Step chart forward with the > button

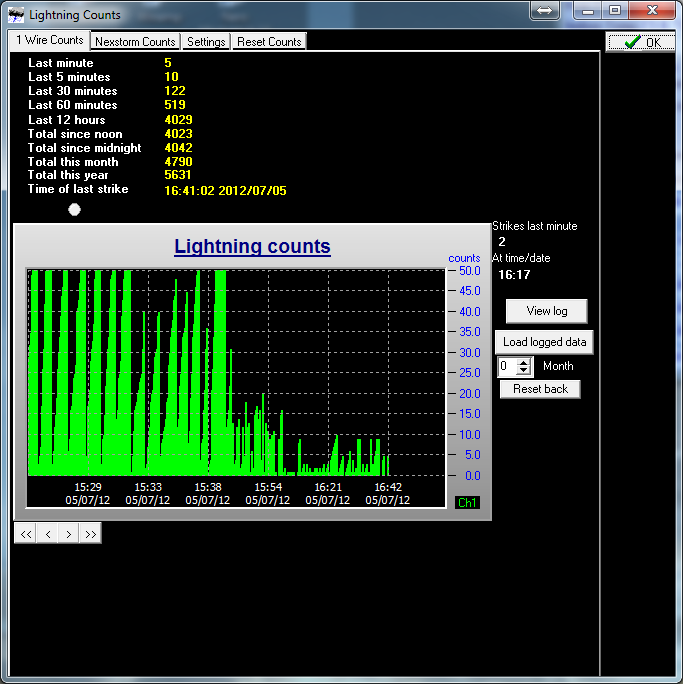coord(69,534)
